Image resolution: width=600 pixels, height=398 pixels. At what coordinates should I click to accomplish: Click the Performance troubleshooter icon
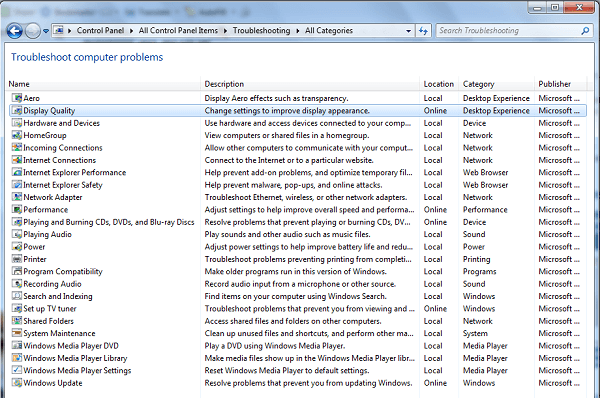pyautogui.click(x=17, y=209)
